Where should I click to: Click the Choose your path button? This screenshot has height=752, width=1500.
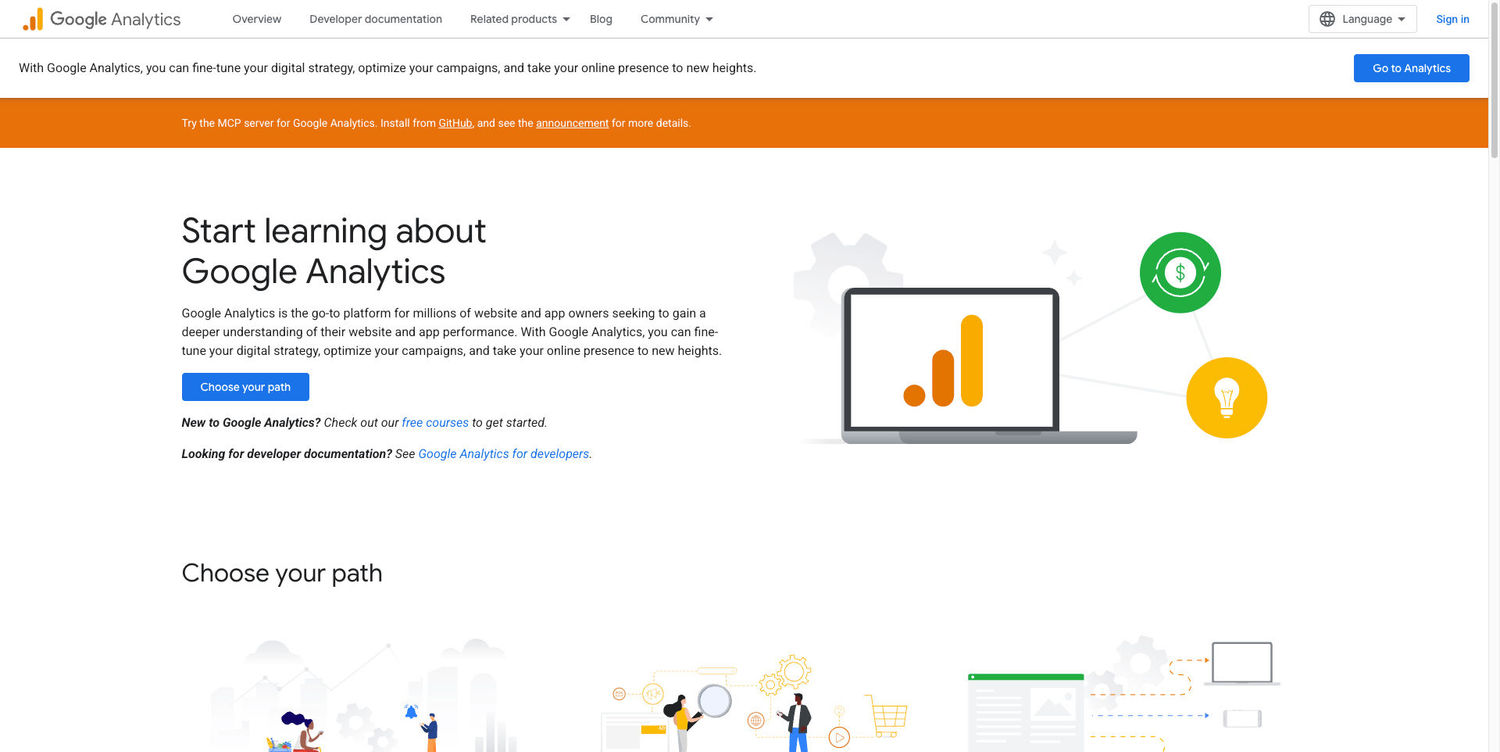pyautogui.click(x=245, y=387)
